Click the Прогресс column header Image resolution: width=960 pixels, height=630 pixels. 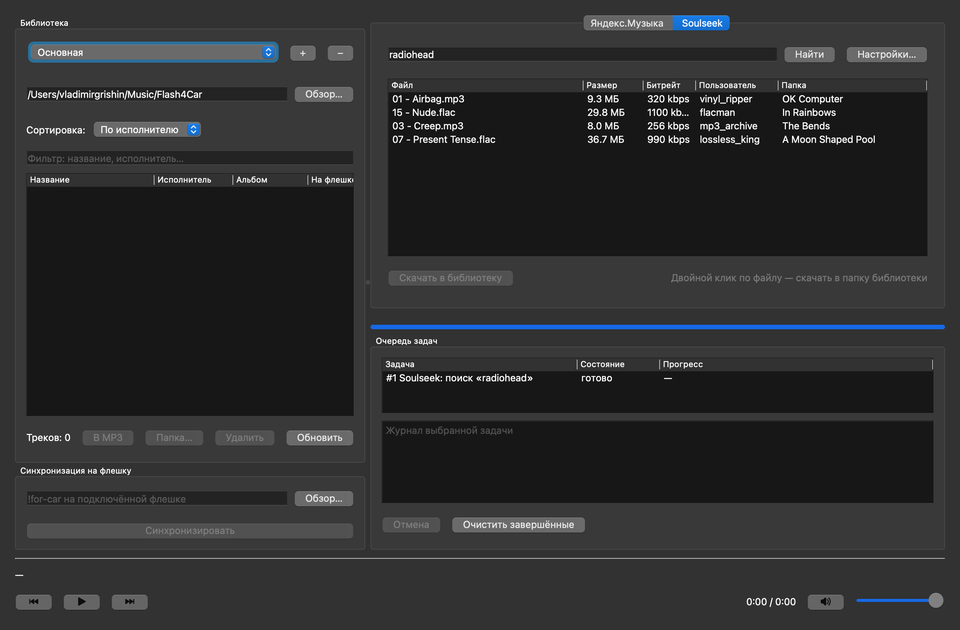coord(796,364)
